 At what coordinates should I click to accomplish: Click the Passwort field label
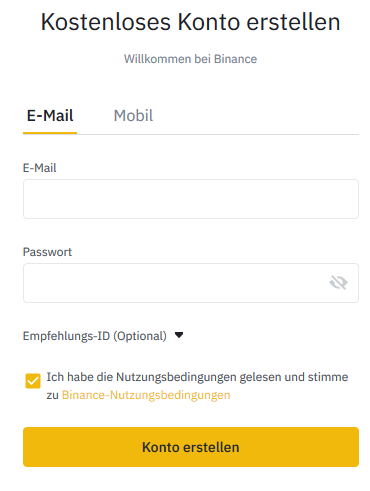47,252
